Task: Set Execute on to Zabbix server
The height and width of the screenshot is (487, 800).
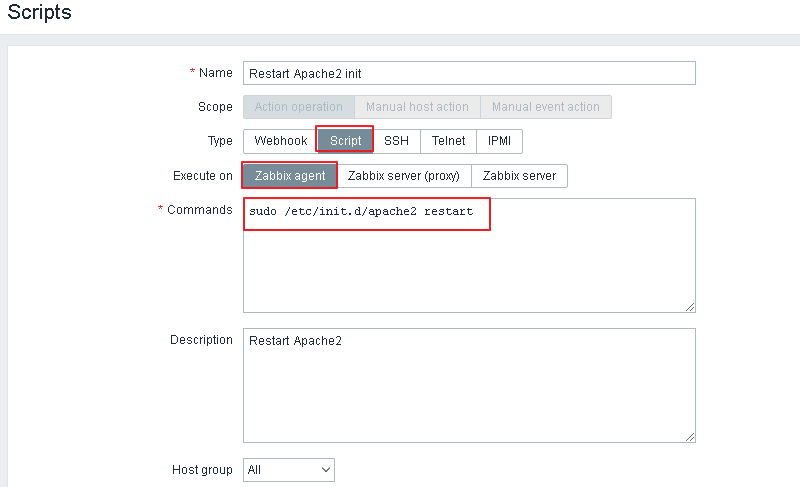Action: (x=519, y=176)
